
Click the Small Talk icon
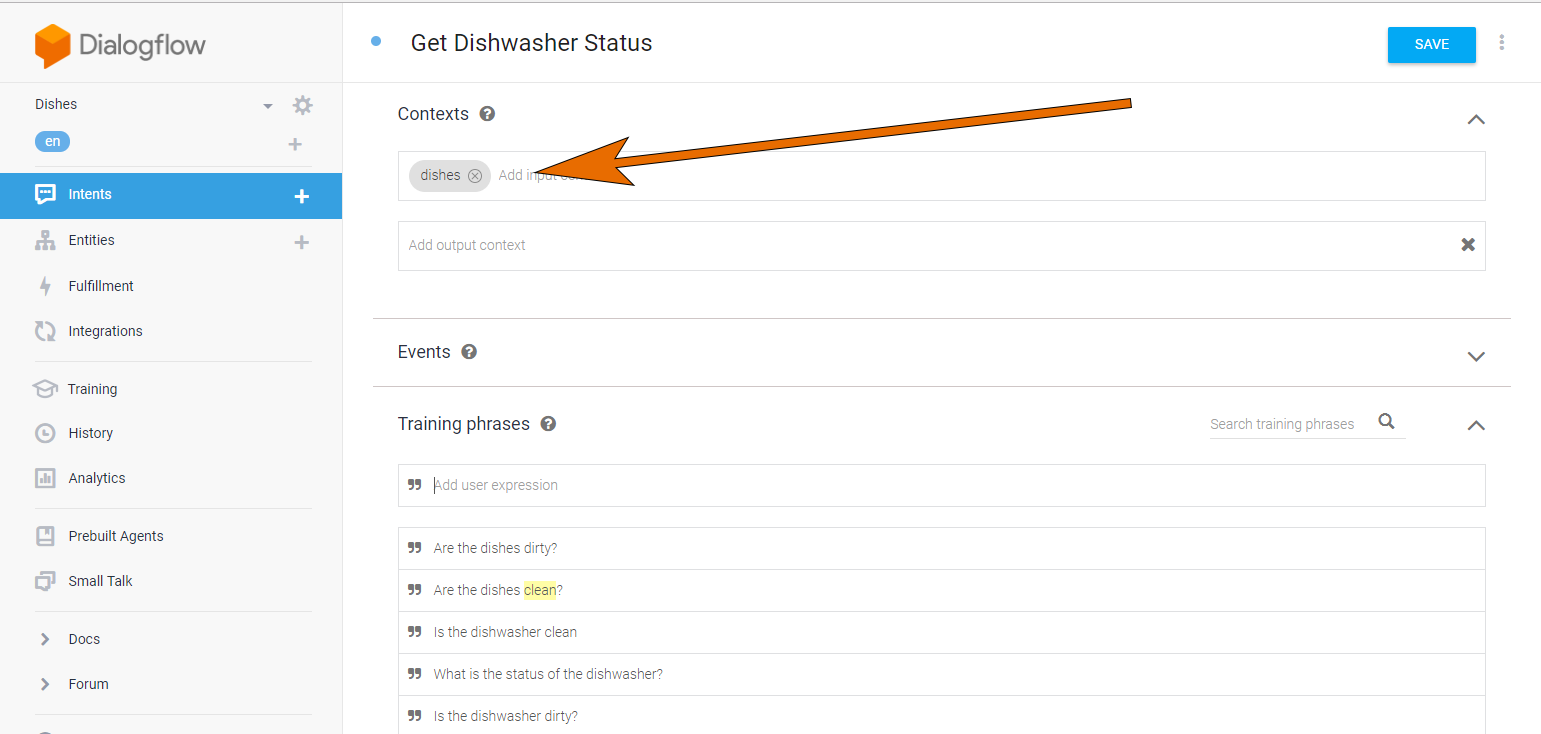pyautogui.click(x=45, y=581)
